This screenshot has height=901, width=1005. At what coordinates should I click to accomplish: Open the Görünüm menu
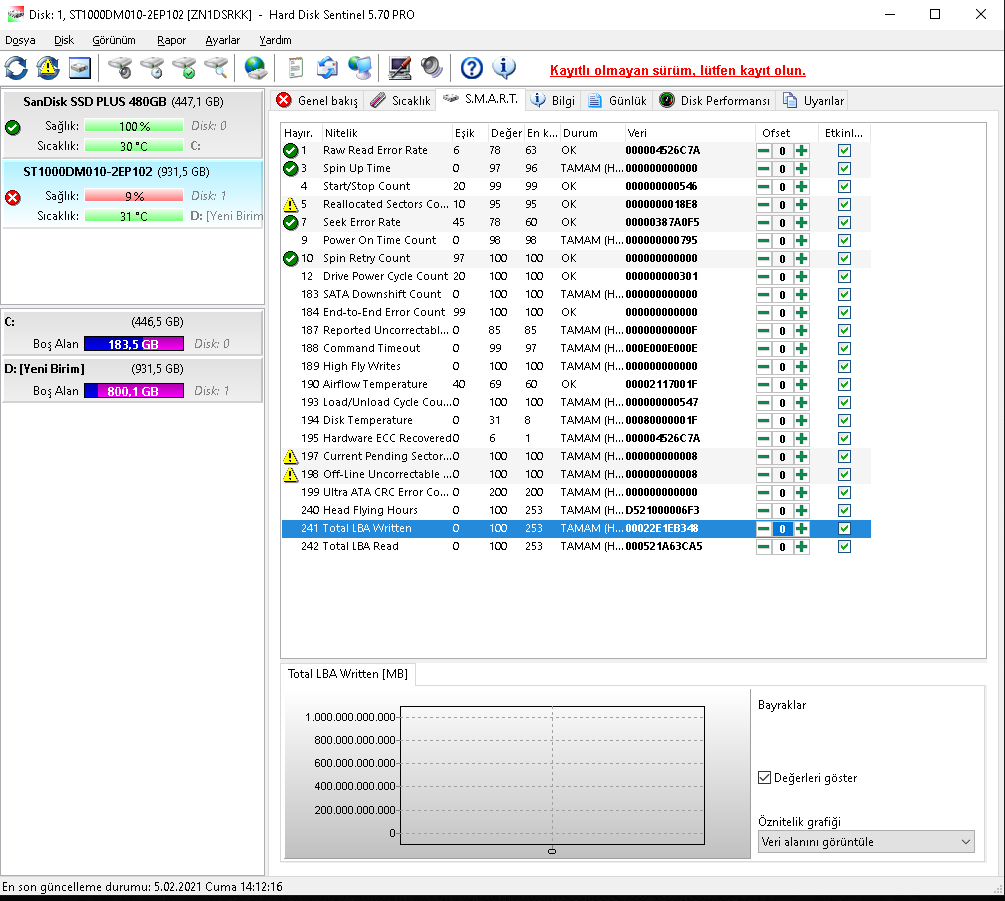113,40
